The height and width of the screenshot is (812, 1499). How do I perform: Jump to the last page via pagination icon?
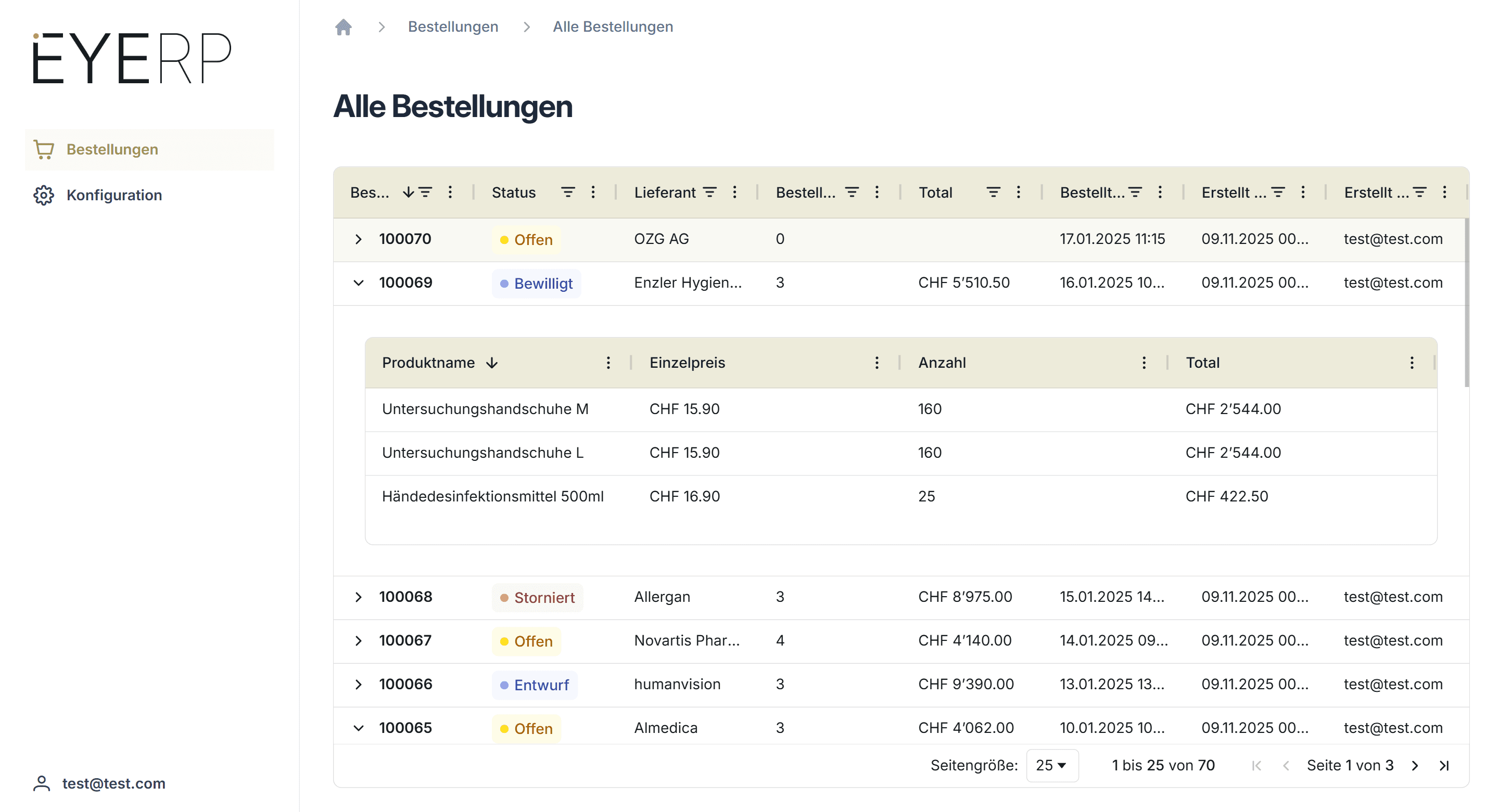click(1445, 766)
